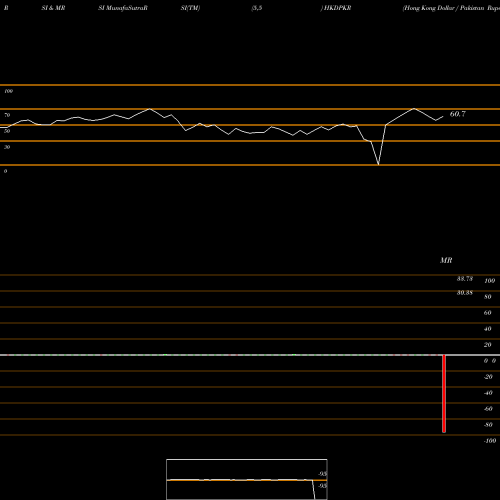Click the current RSI value '60.7'
The width and height of the screenshot is (500, 500).
[458, 114]
